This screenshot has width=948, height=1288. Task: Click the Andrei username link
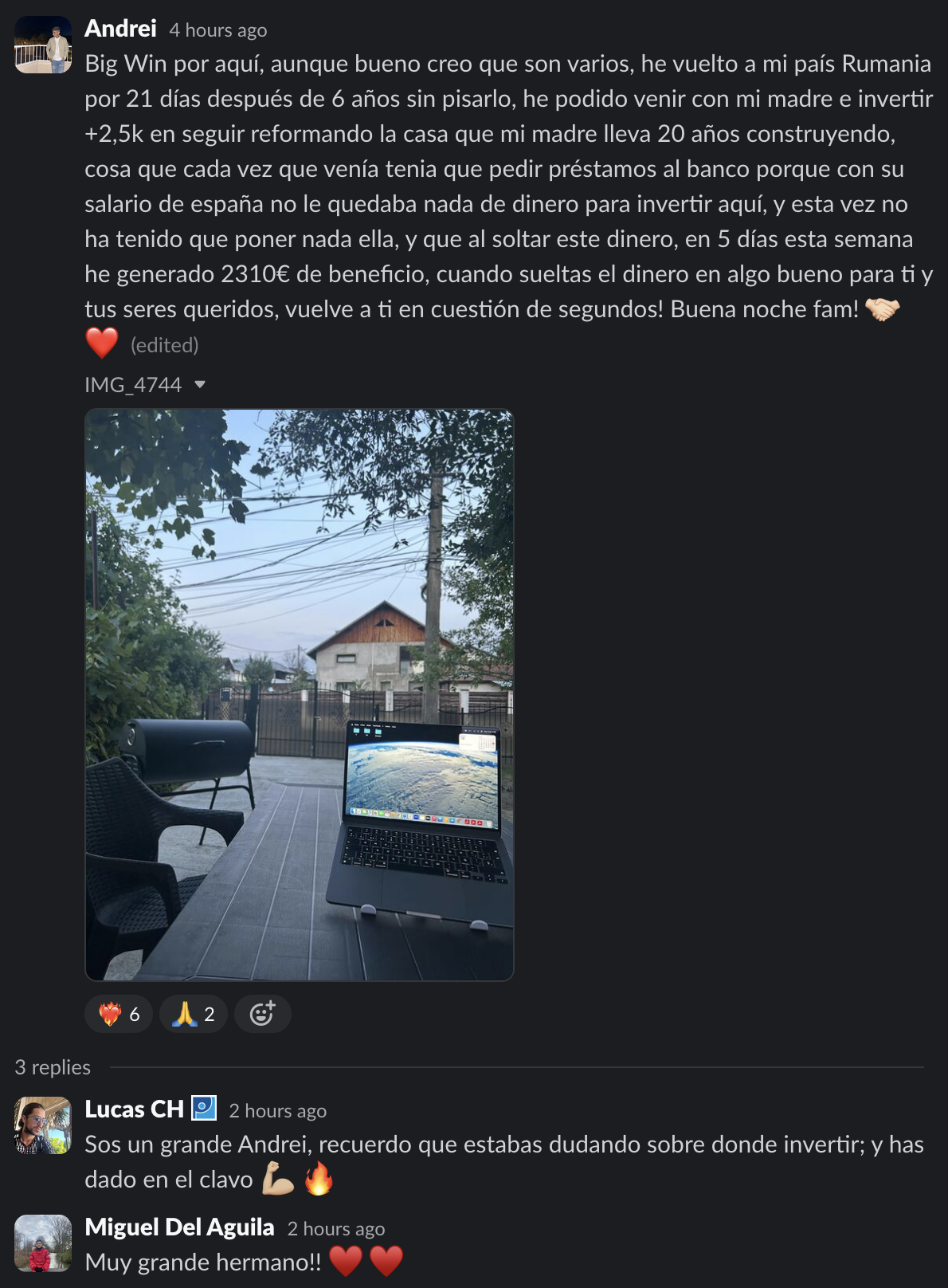click(x=120, y=29)
